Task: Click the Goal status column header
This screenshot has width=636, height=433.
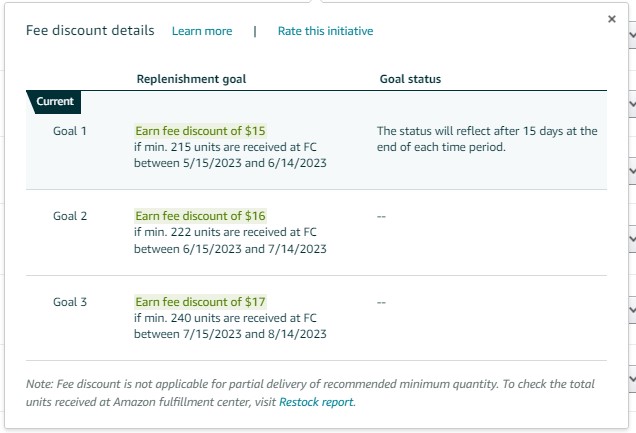Action: (410, 79)
